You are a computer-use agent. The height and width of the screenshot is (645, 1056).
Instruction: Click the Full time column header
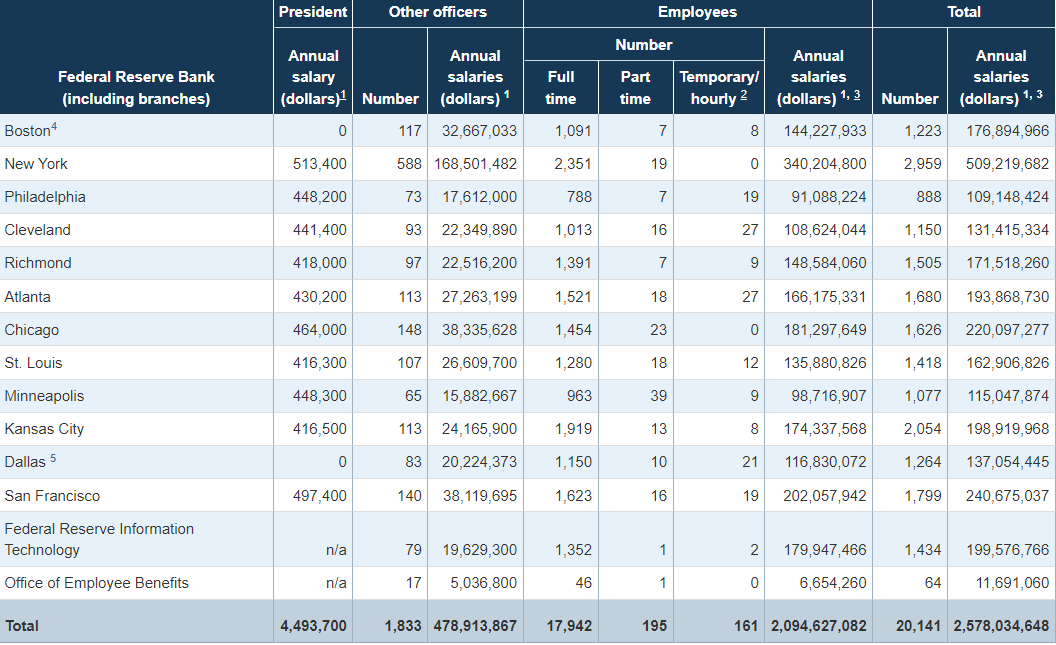point(560,88)
